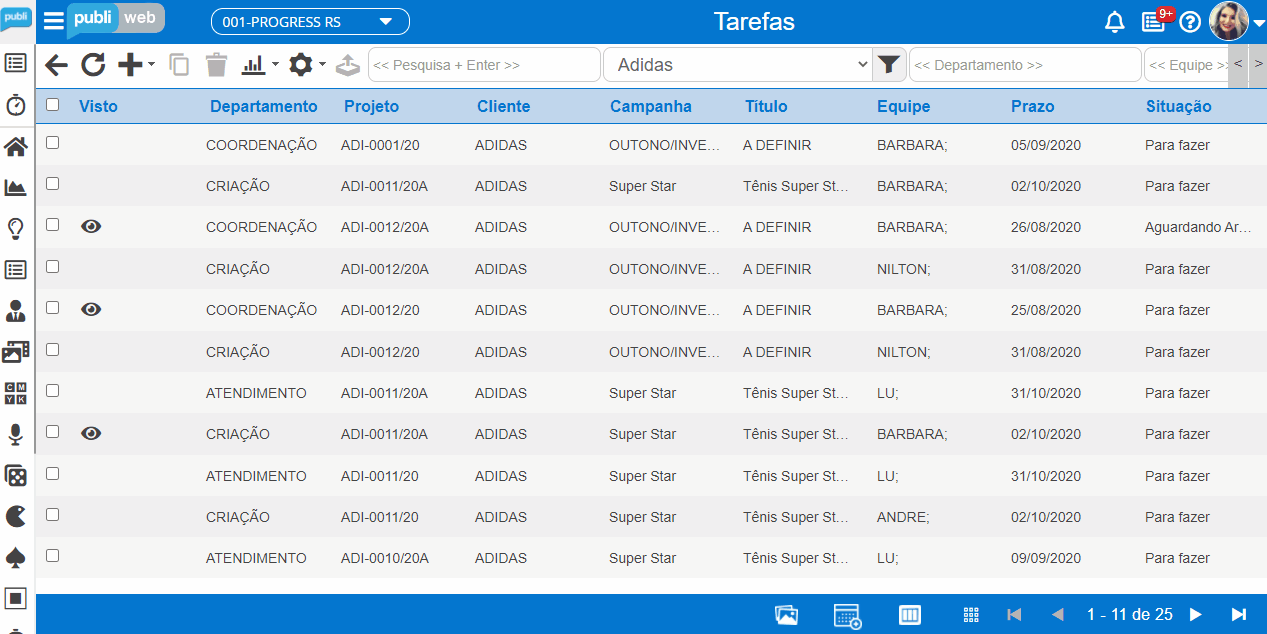1267x634 pixels.
Task: Refresh the task list
Action: click(93, 65)
